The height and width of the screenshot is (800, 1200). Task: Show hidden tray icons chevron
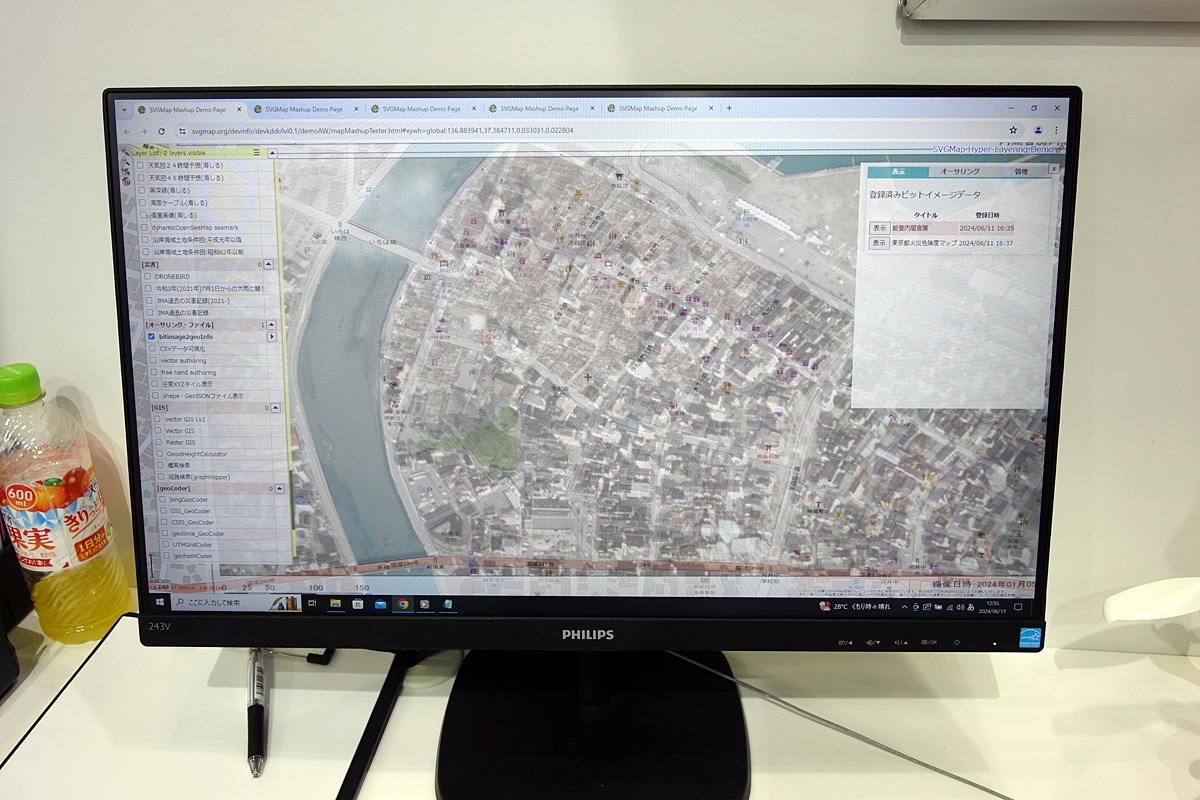click(905, 607)
